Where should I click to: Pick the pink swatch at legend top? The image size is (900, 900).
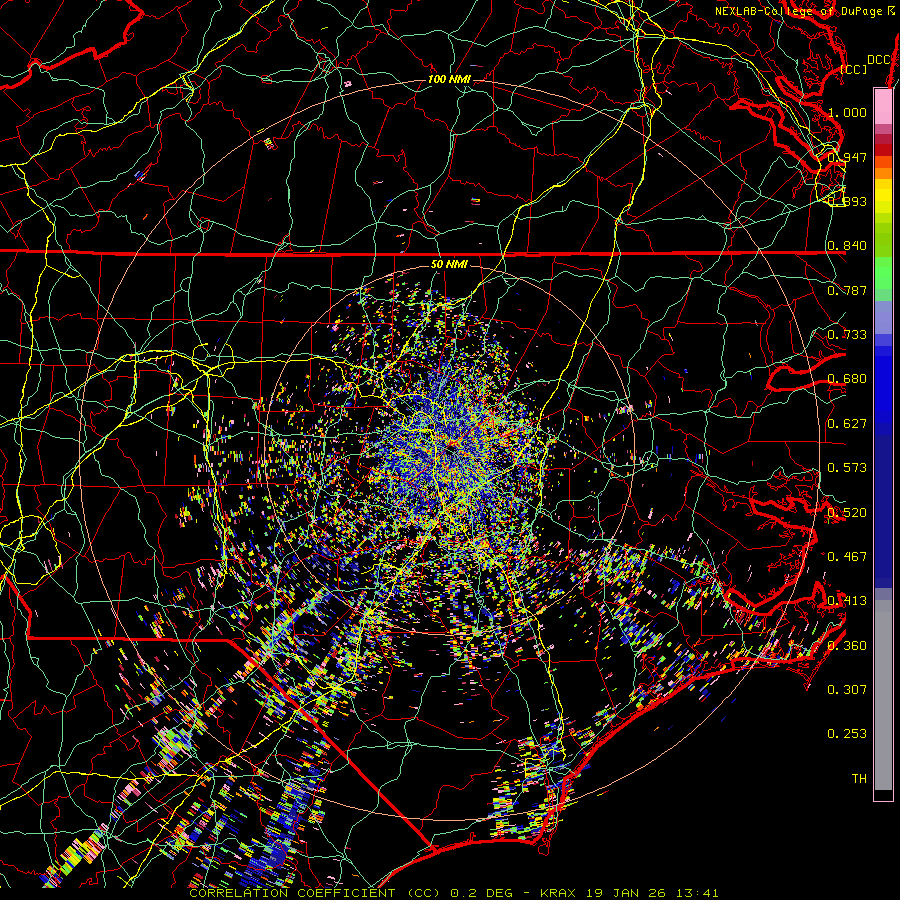(883, 106)
